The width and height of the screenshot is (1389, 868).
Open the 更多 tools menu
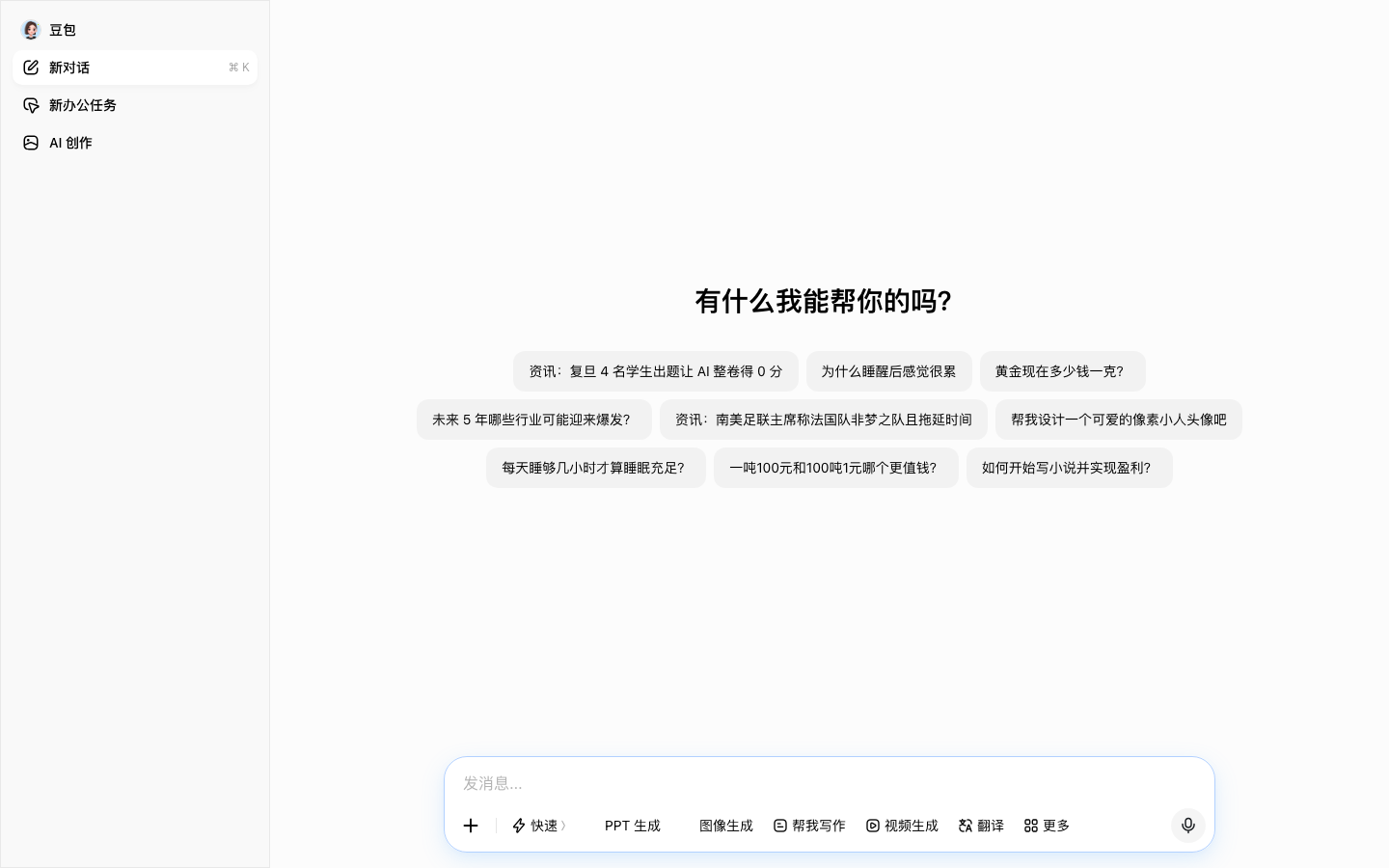[x=1047, y=826]
